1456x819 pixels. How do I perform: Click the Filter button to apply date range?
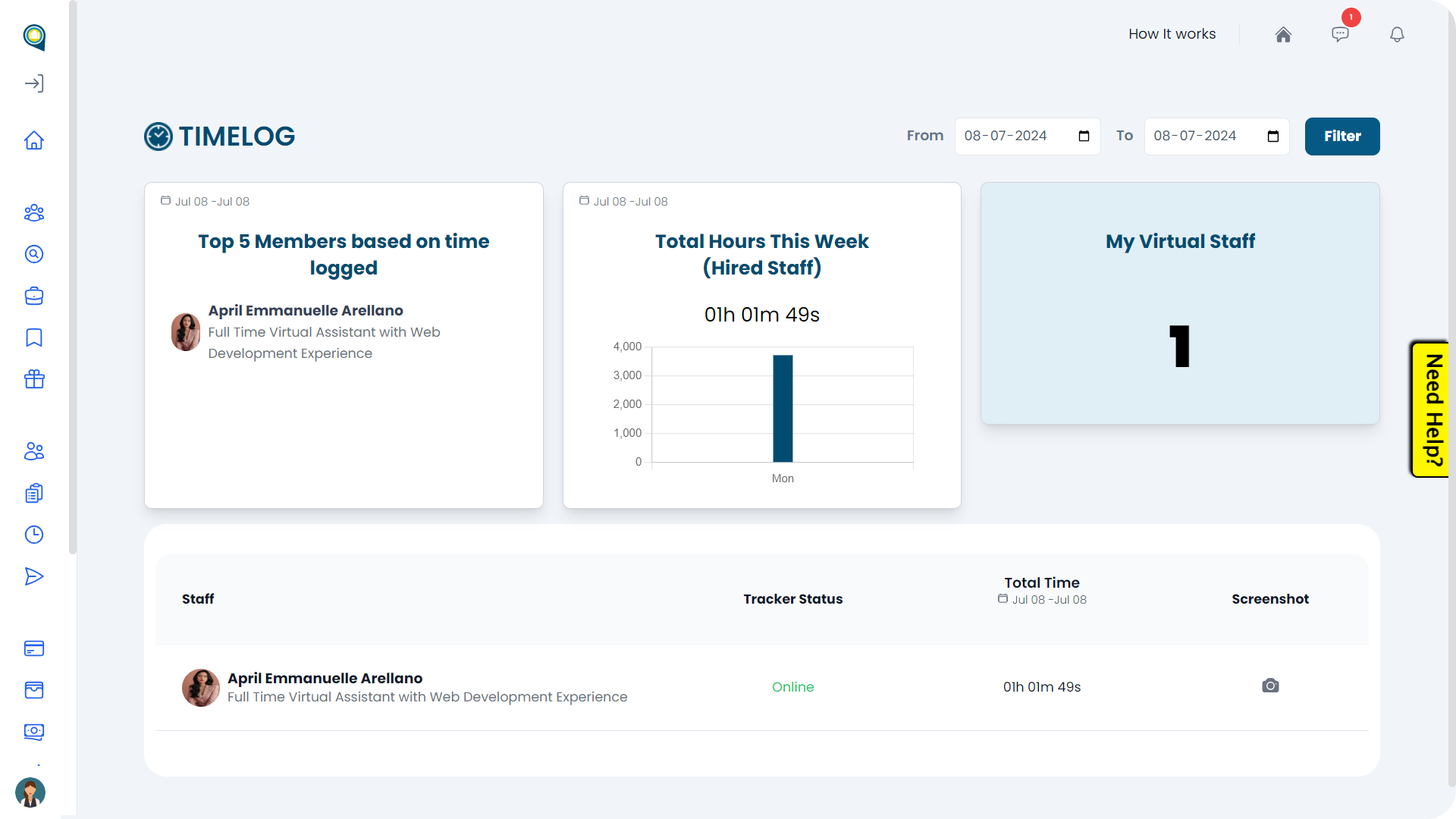tap(1343, 136)
